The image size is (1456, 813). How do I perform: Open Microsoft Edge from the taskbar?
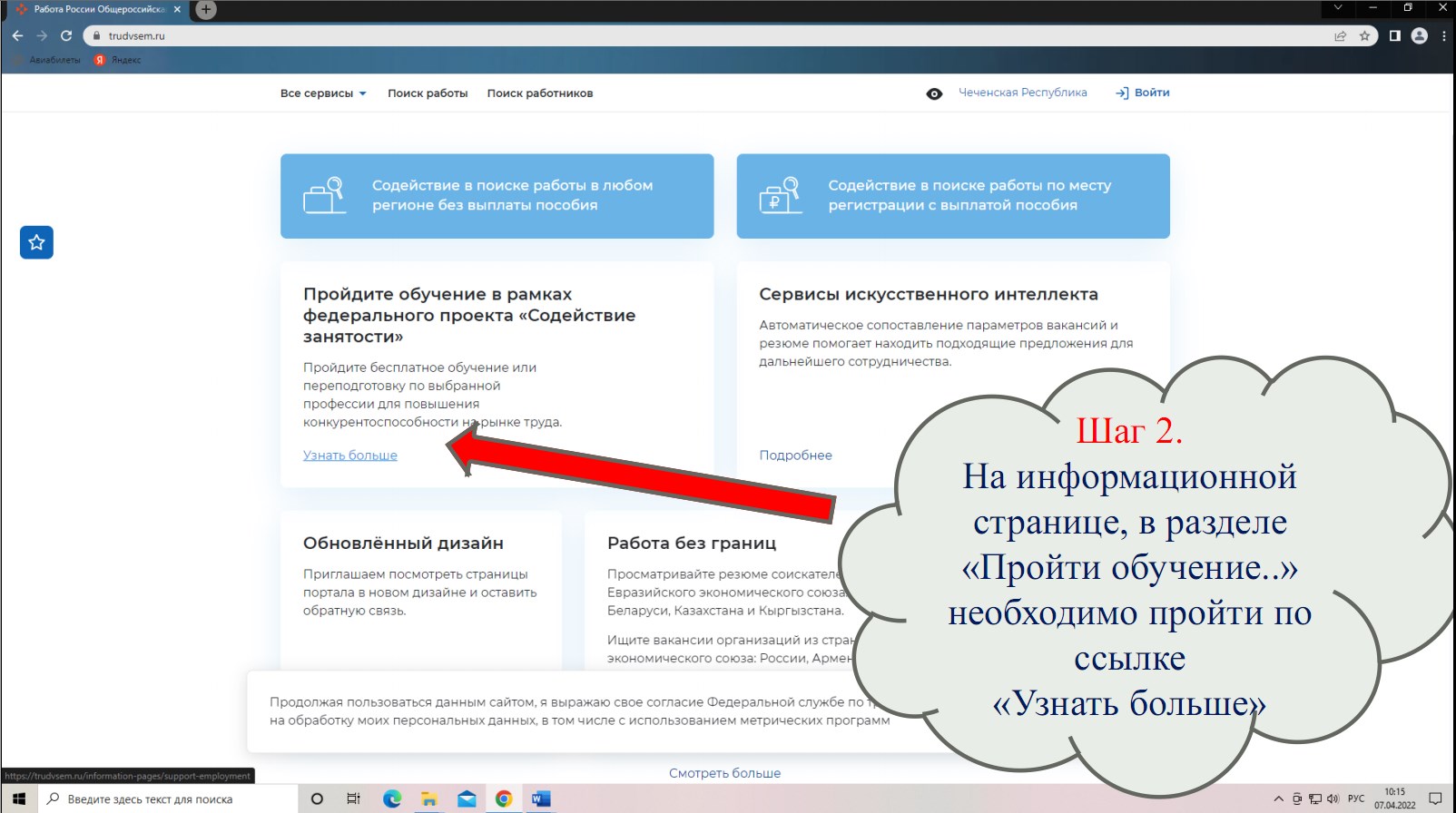392,798
